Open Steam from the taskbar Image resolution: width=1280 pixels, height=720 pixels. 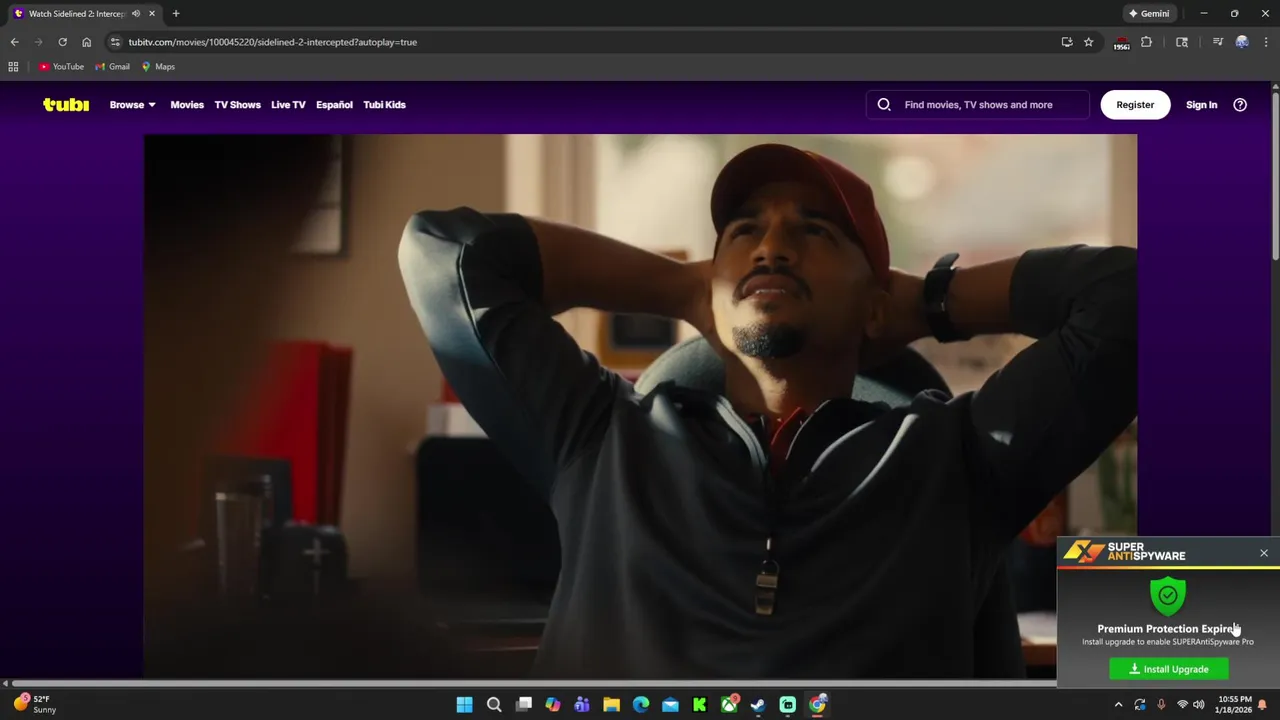pyautogui.click(x=758, y=705)
